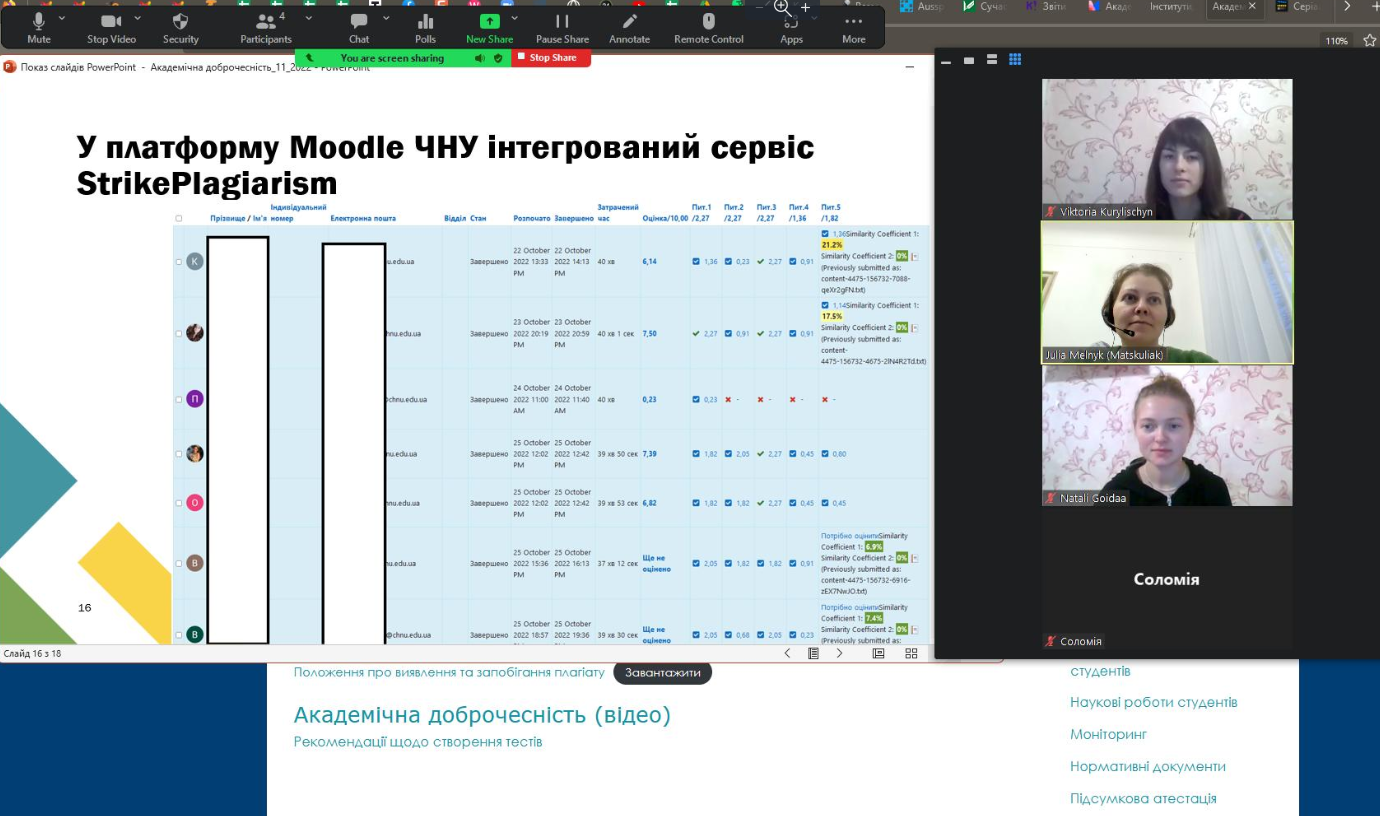The image size is (1380, 816).
Task: Pause Share in the Zoom toolbar
Action: [562, 28]
